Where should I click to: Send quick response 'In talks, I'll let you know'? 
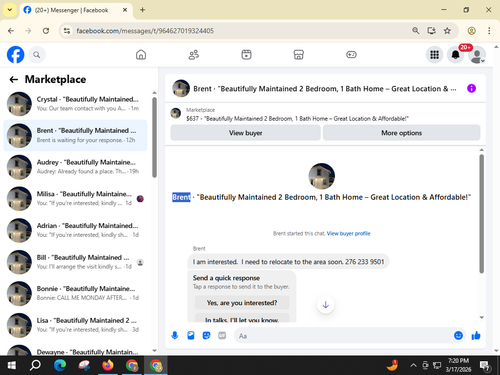coord(242,318)
